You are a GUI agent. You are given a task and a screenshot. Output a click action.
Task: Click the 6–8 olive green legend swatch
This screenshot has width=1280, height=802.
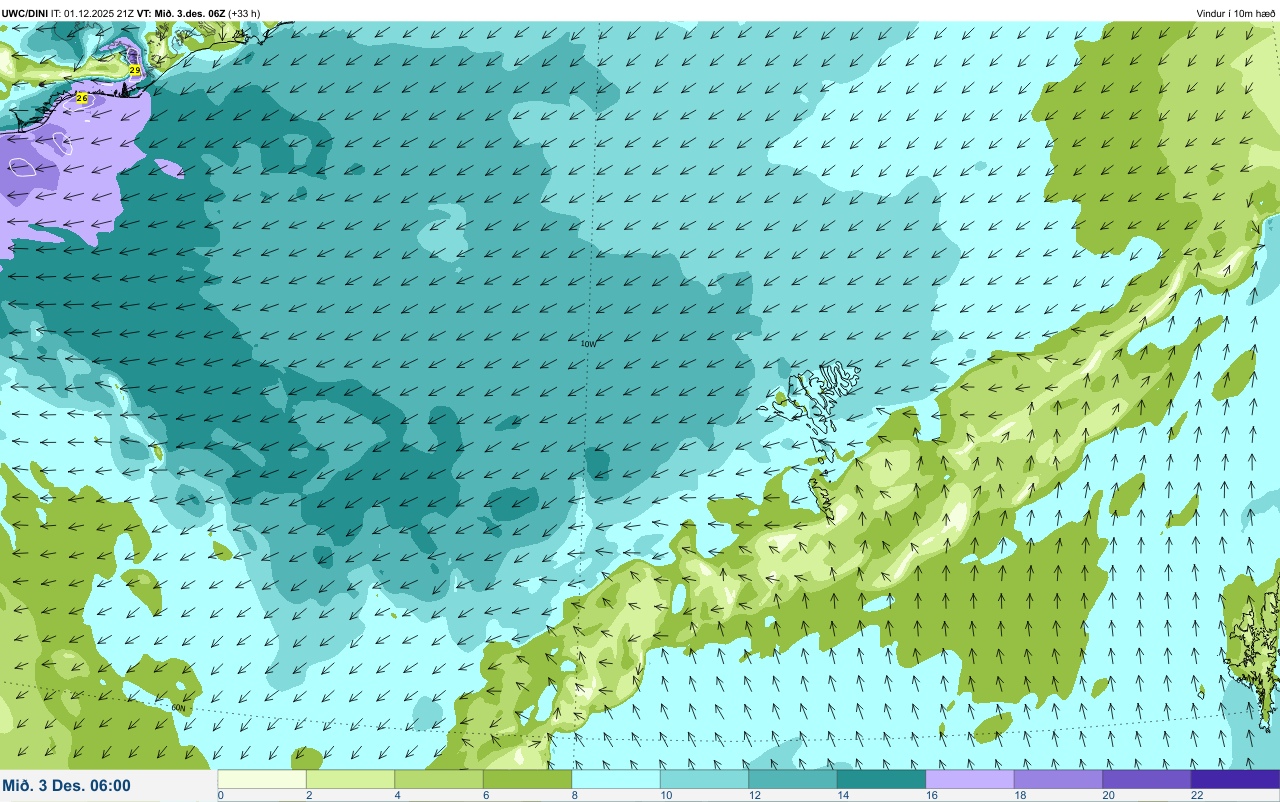(527, 779)
